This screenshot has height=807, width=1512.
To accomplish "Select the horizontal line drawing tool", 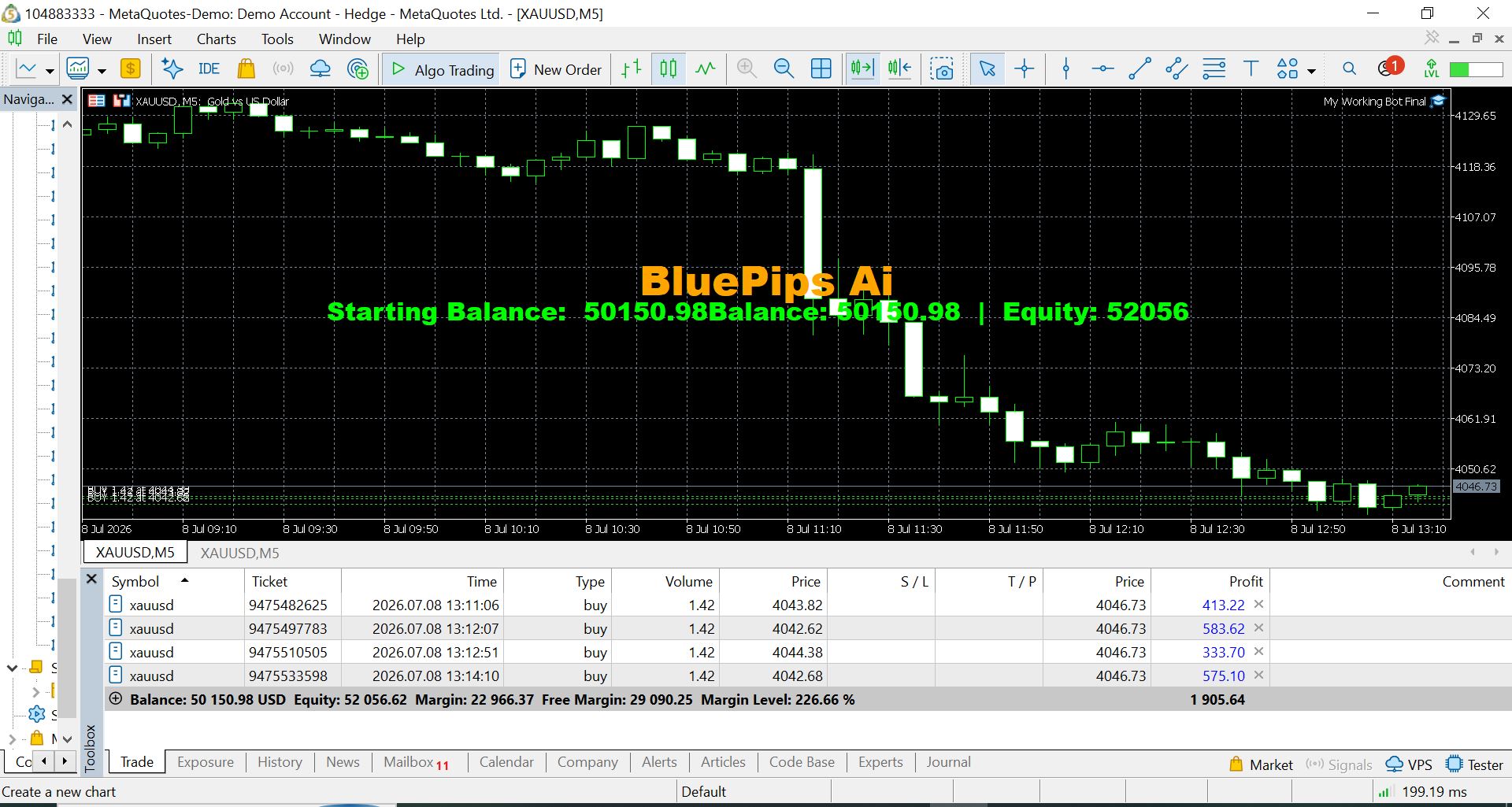I will (1102, 69).
